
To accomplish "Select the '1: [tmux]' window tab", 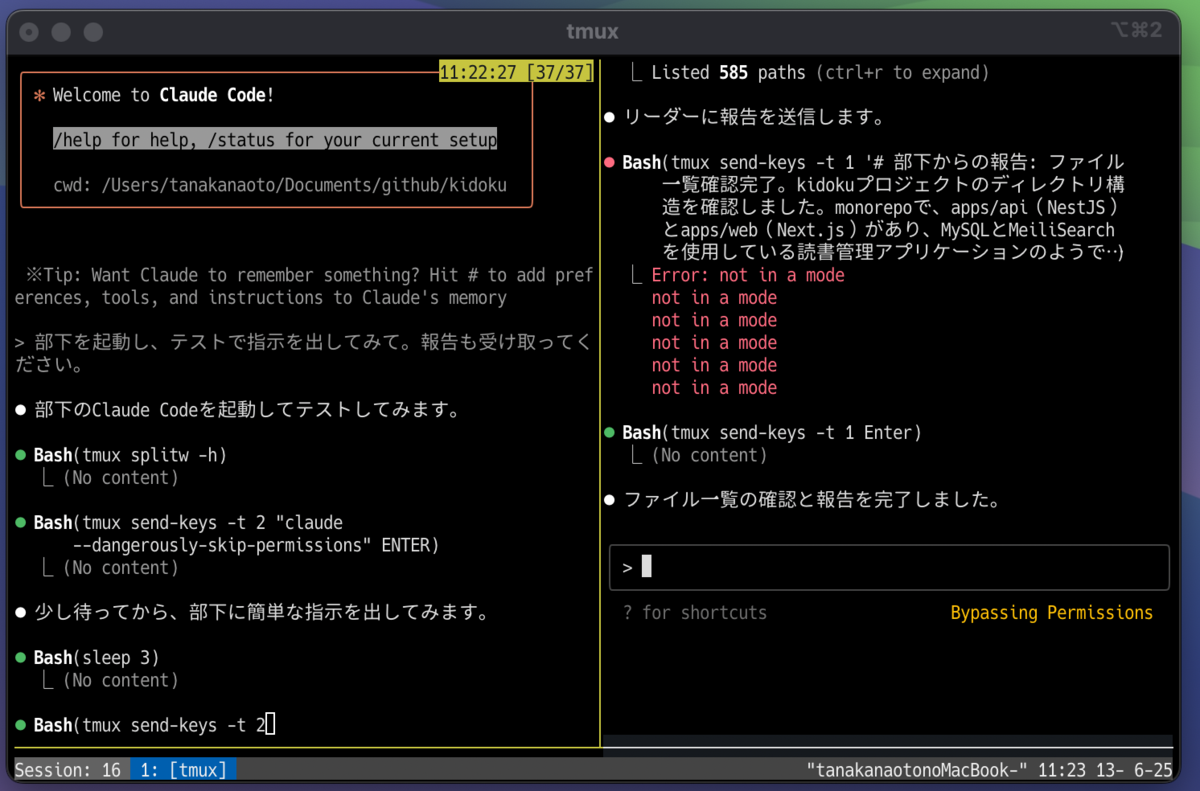I will [x=184, y=770].
